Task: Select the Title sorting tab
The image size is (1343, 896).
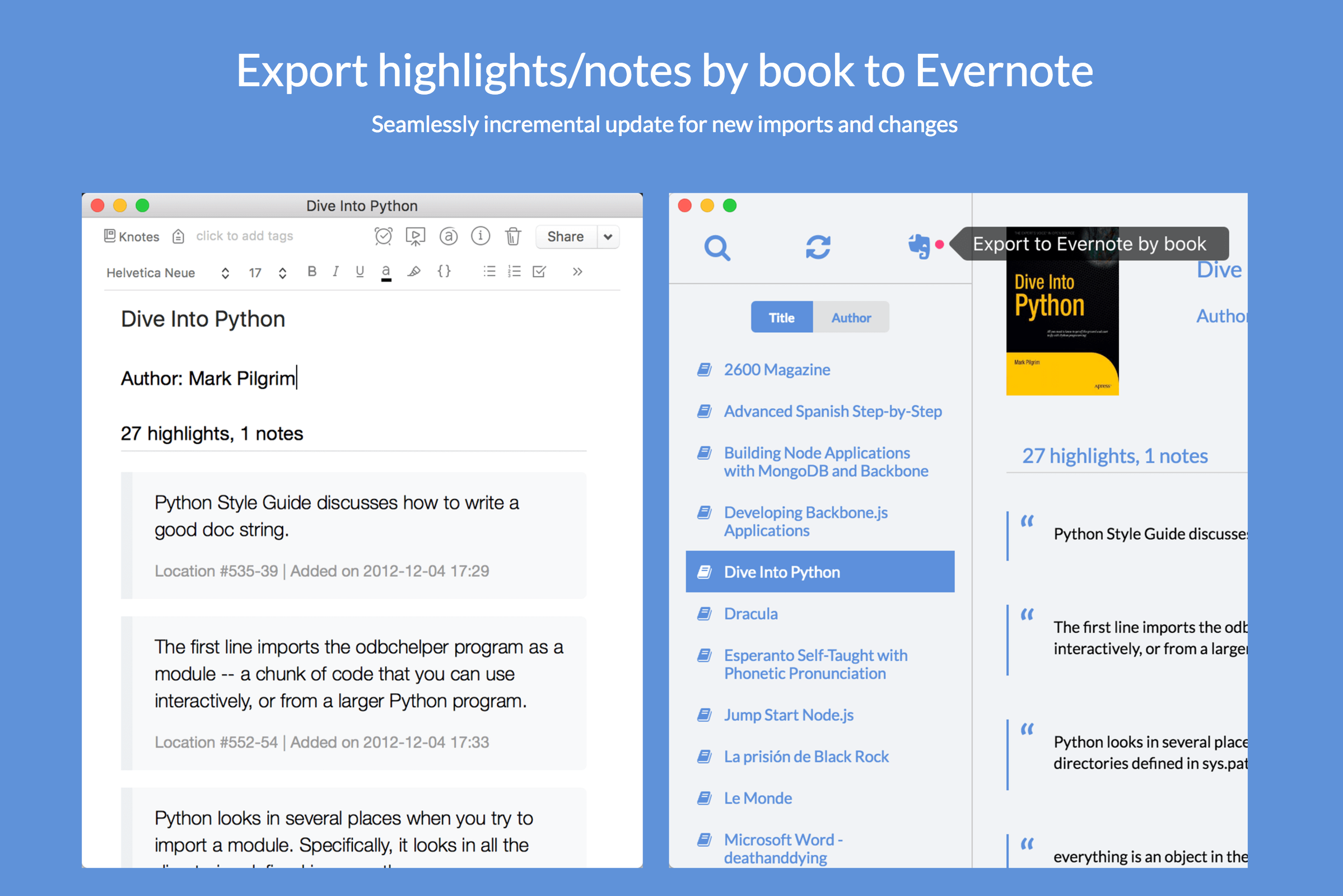Action: (x=781, y=317)
